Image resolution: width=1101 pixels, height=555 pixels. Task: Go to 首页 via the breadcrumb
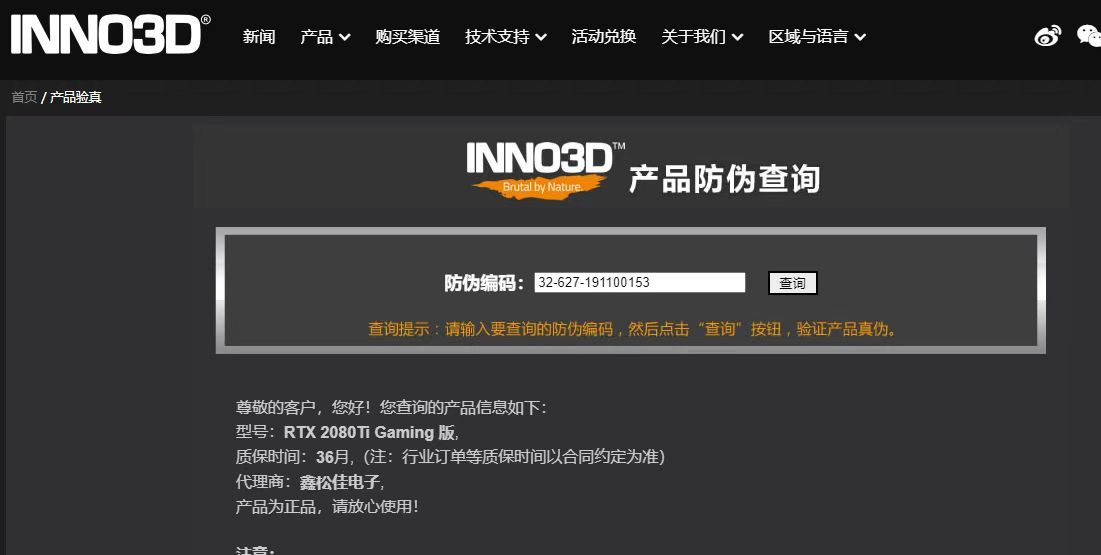(24, 97)
